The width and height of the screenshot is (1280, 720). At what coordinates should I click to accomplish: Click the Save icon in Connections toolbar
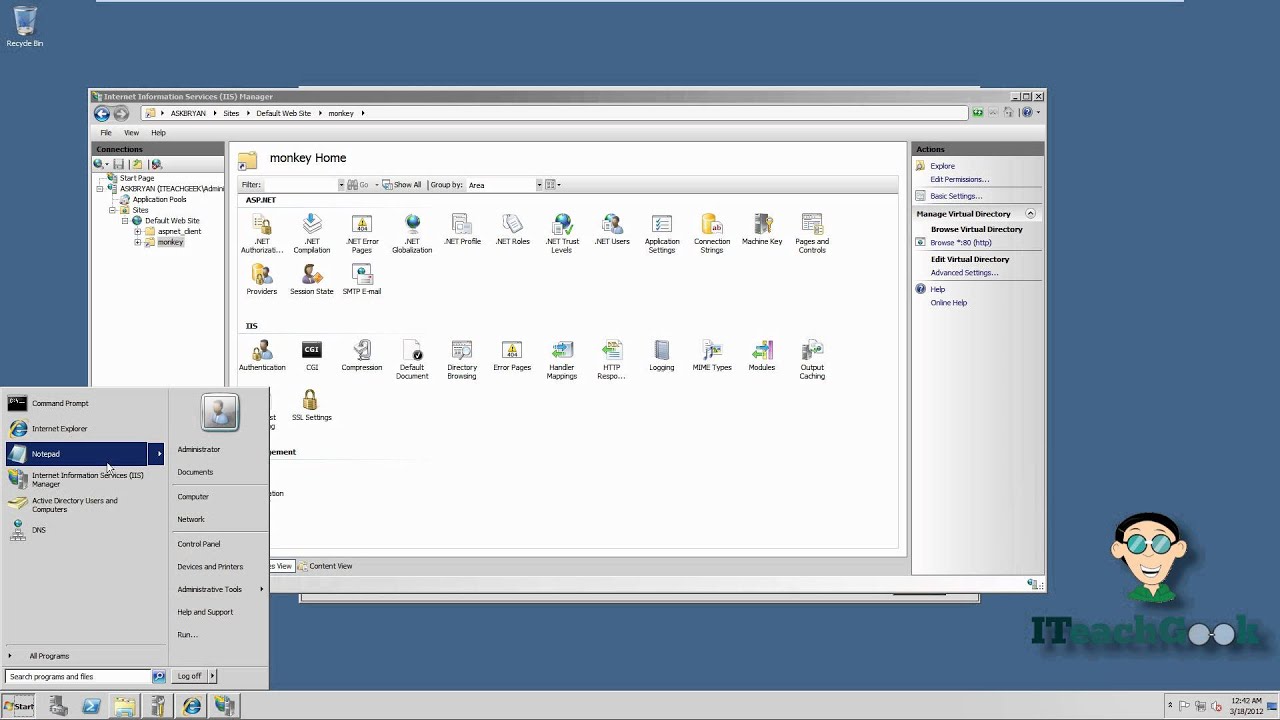118,164
